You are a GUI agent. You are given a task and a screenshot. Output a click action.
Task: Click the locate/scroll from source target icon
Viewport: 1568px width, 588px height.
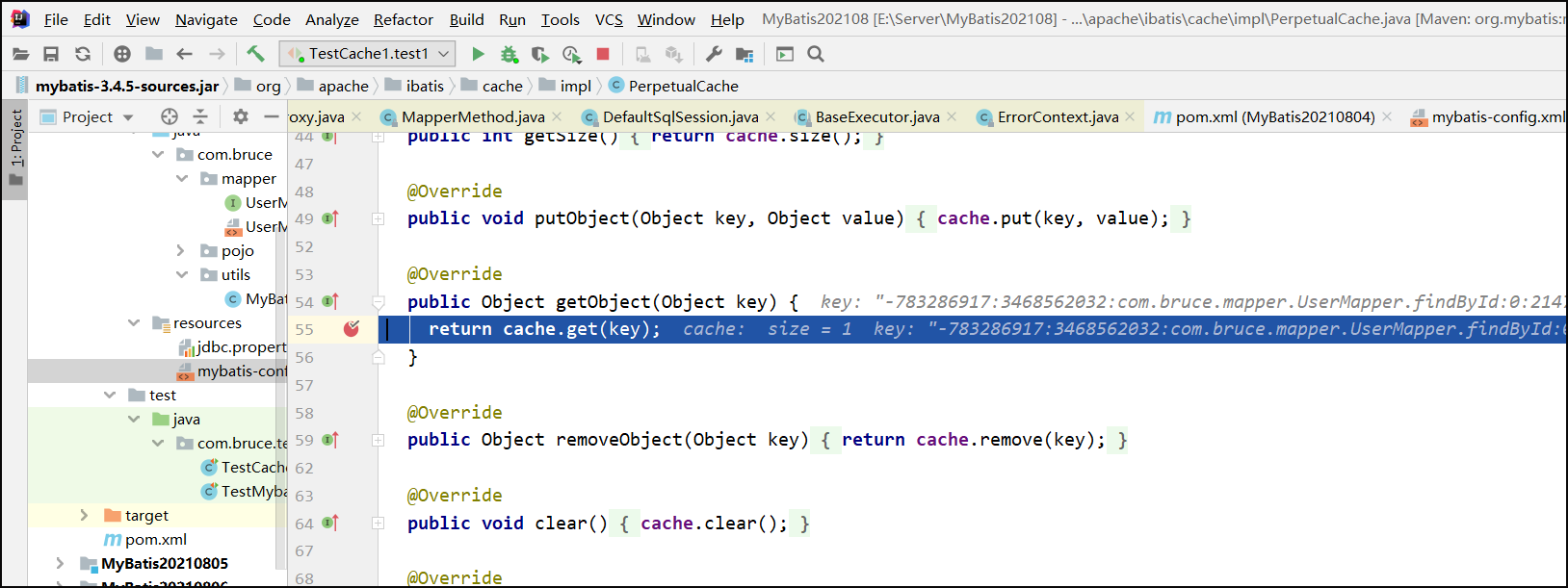pyautogui.click(x=170, y=116)
